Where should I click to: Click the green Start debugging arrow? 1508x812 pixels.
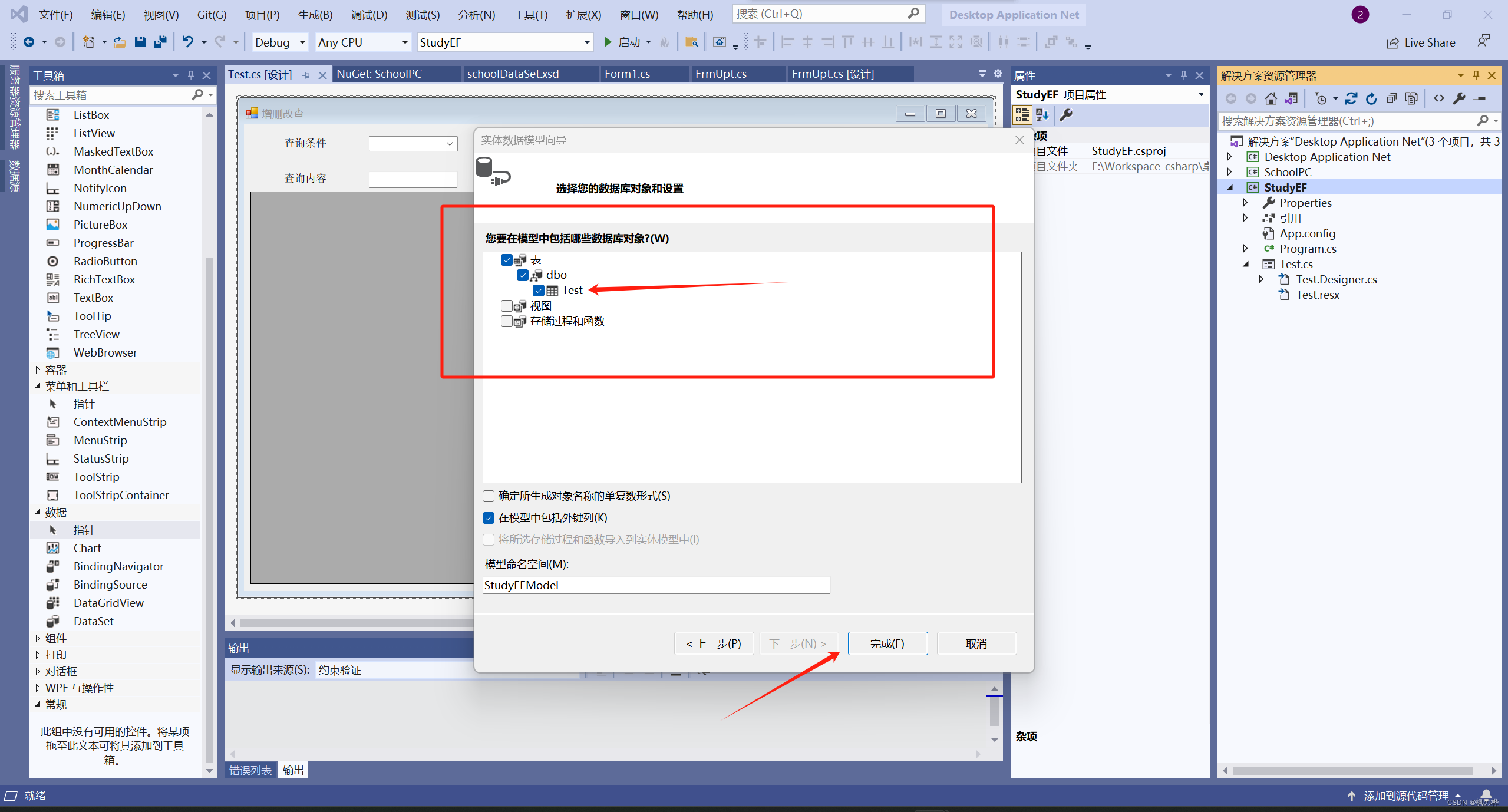pos(608,42)
